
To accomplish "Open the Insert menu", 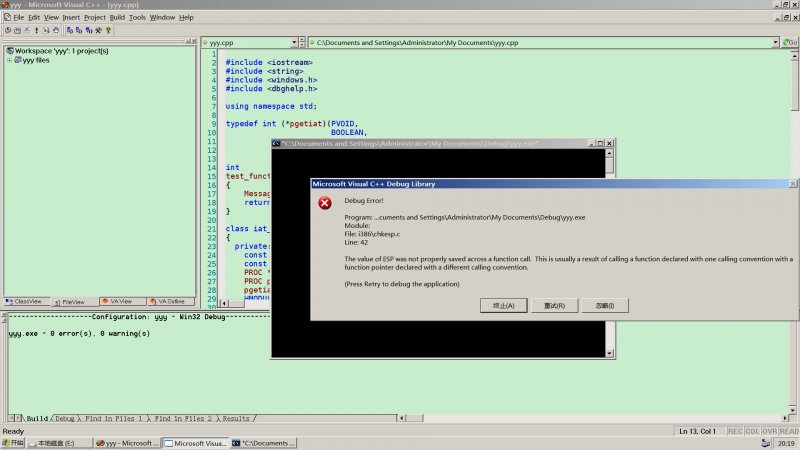I will pyautogui.click(x=71, y=17).
